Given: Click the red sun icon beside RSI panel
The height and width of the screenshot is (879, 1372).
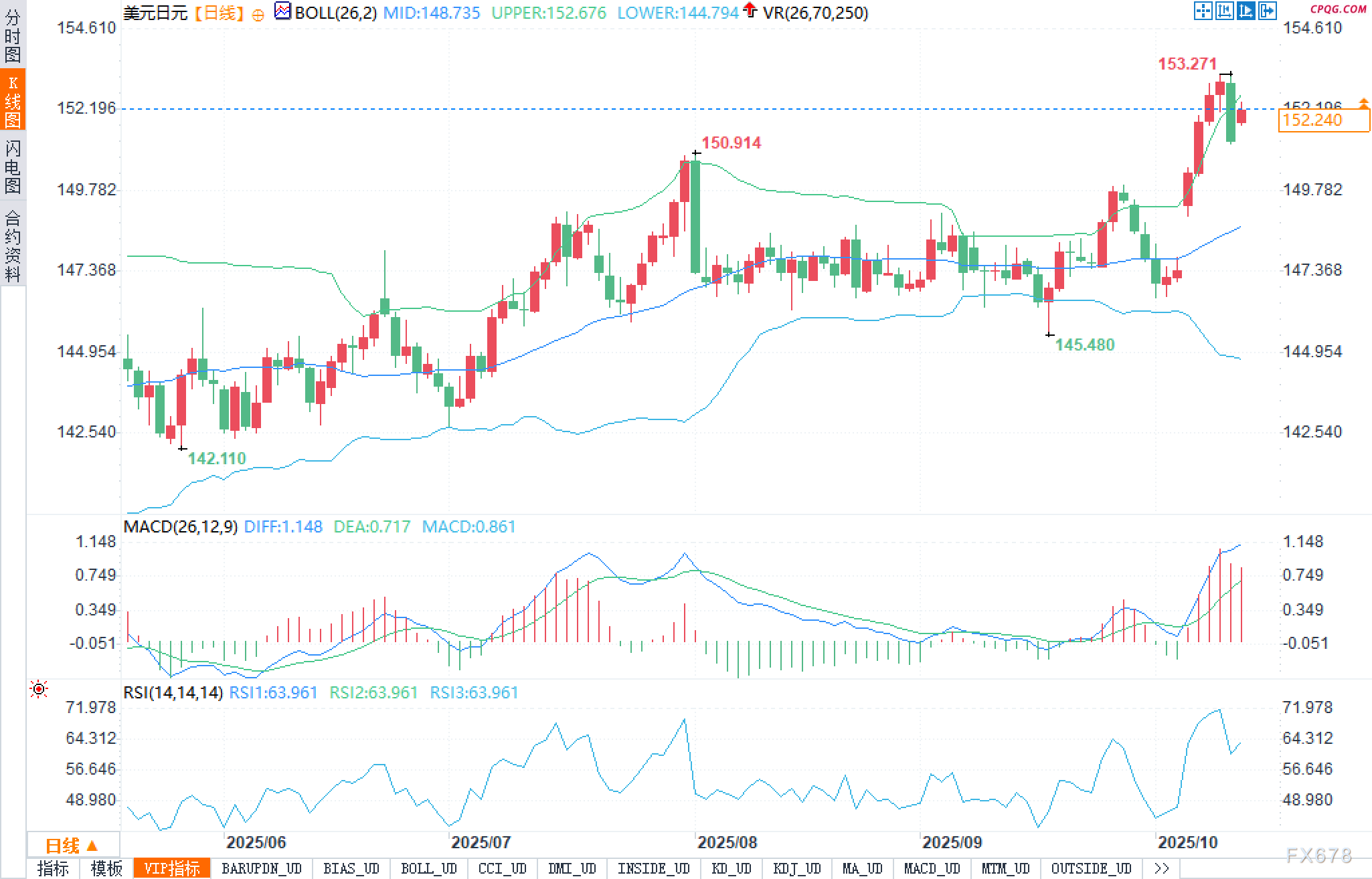Looking at the screenshot, I should (39, 689).
